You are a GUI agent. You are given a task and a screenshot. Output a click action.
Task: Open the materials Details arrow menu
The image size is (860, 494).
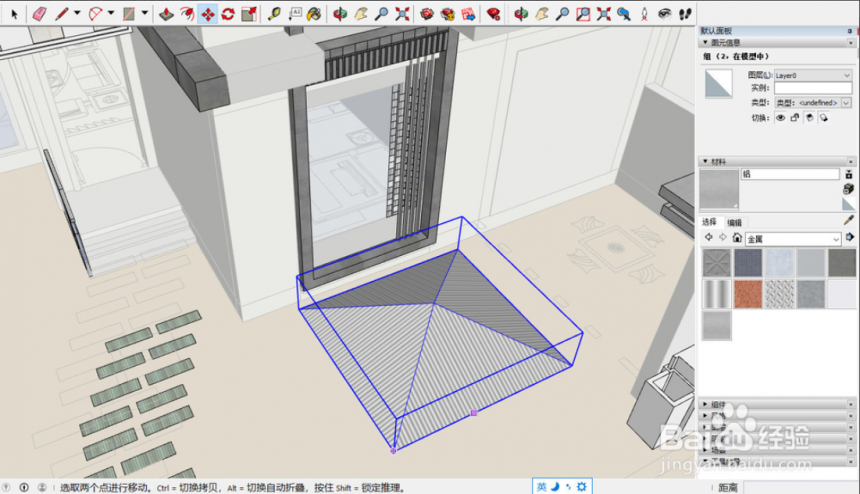click(850, 237)
